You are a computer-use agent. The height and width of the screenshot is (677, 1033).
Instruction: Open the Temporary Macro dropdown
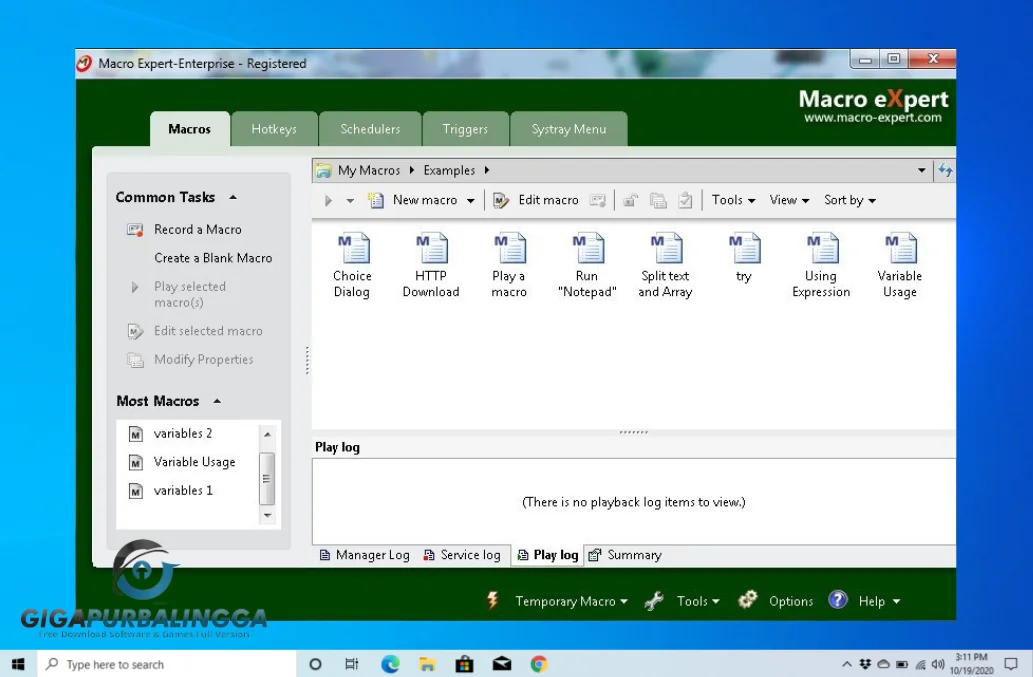click(624, 601)
